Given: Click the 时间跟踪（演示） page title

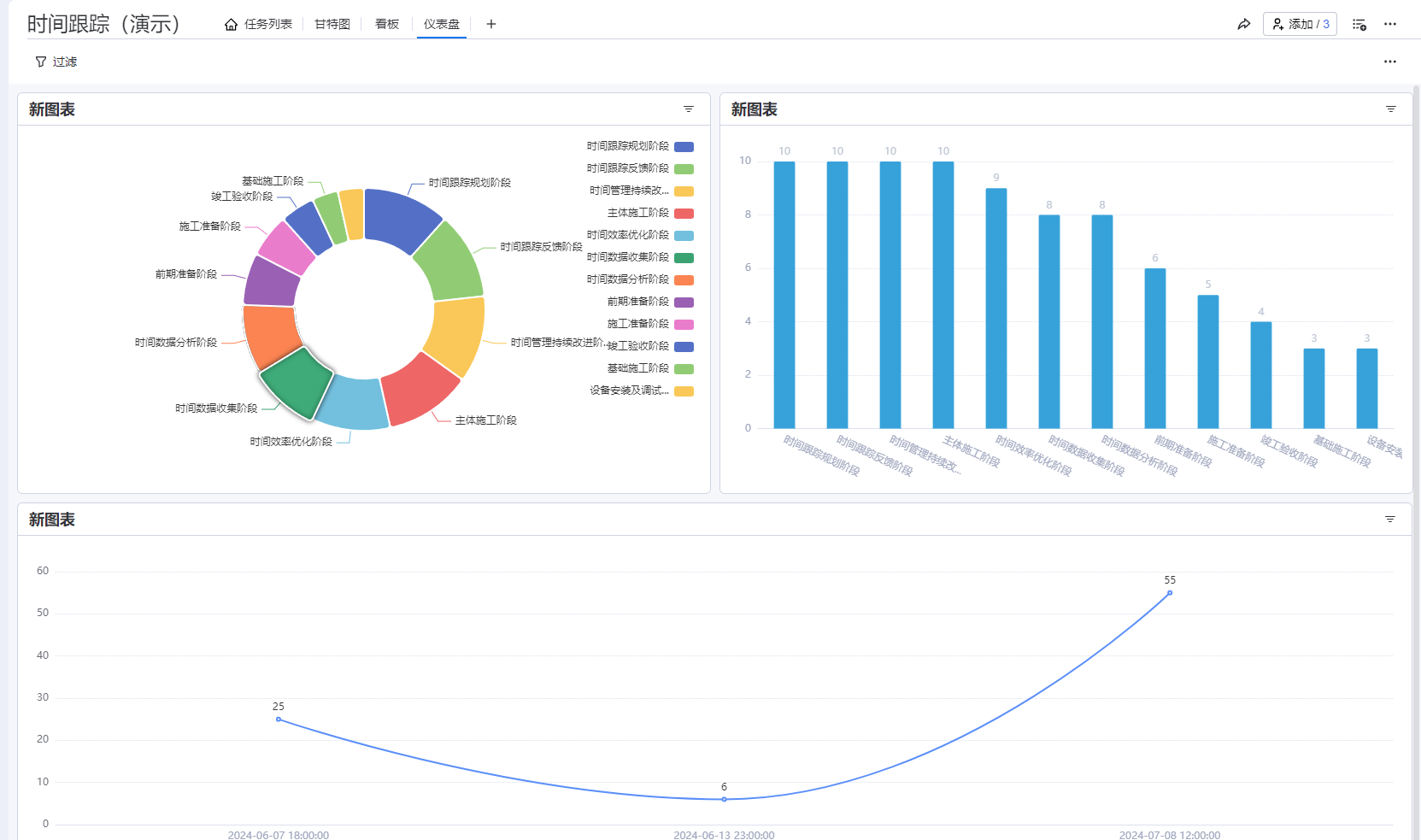Looking at the screenshot, I should (x=103, y=24).
